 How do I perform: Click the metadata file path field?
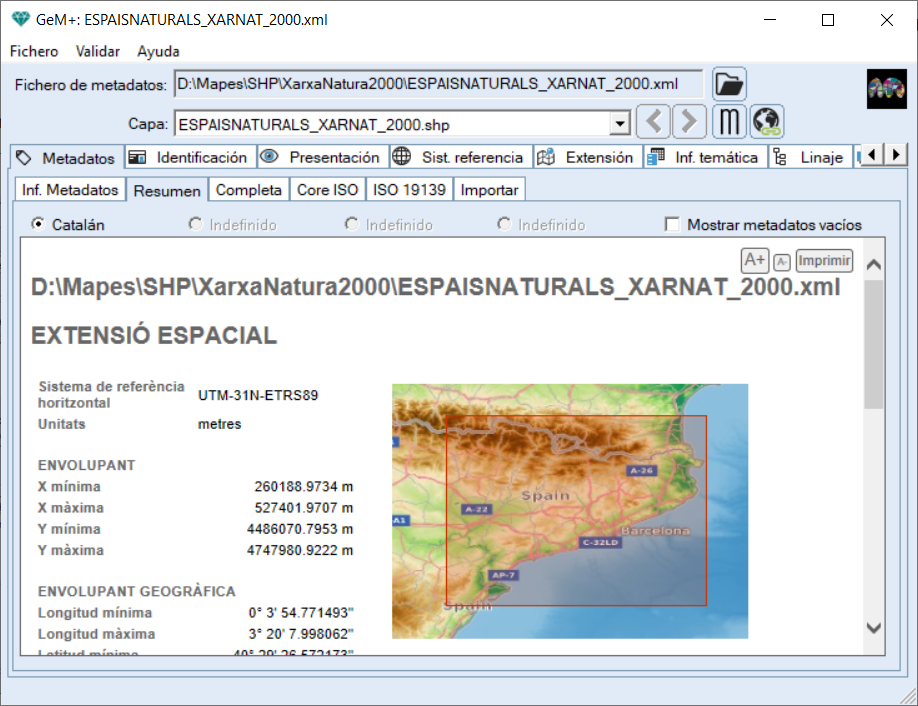(x=438, y=84)
